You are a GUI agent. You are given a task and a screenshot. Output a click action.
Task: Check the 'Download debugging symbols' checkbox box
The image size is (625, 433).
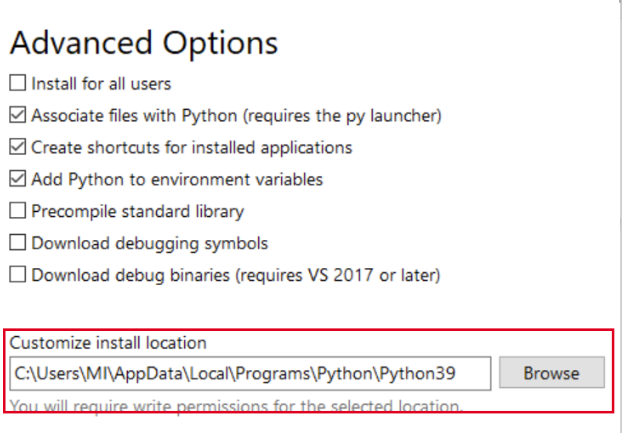[x=18, y=243]
